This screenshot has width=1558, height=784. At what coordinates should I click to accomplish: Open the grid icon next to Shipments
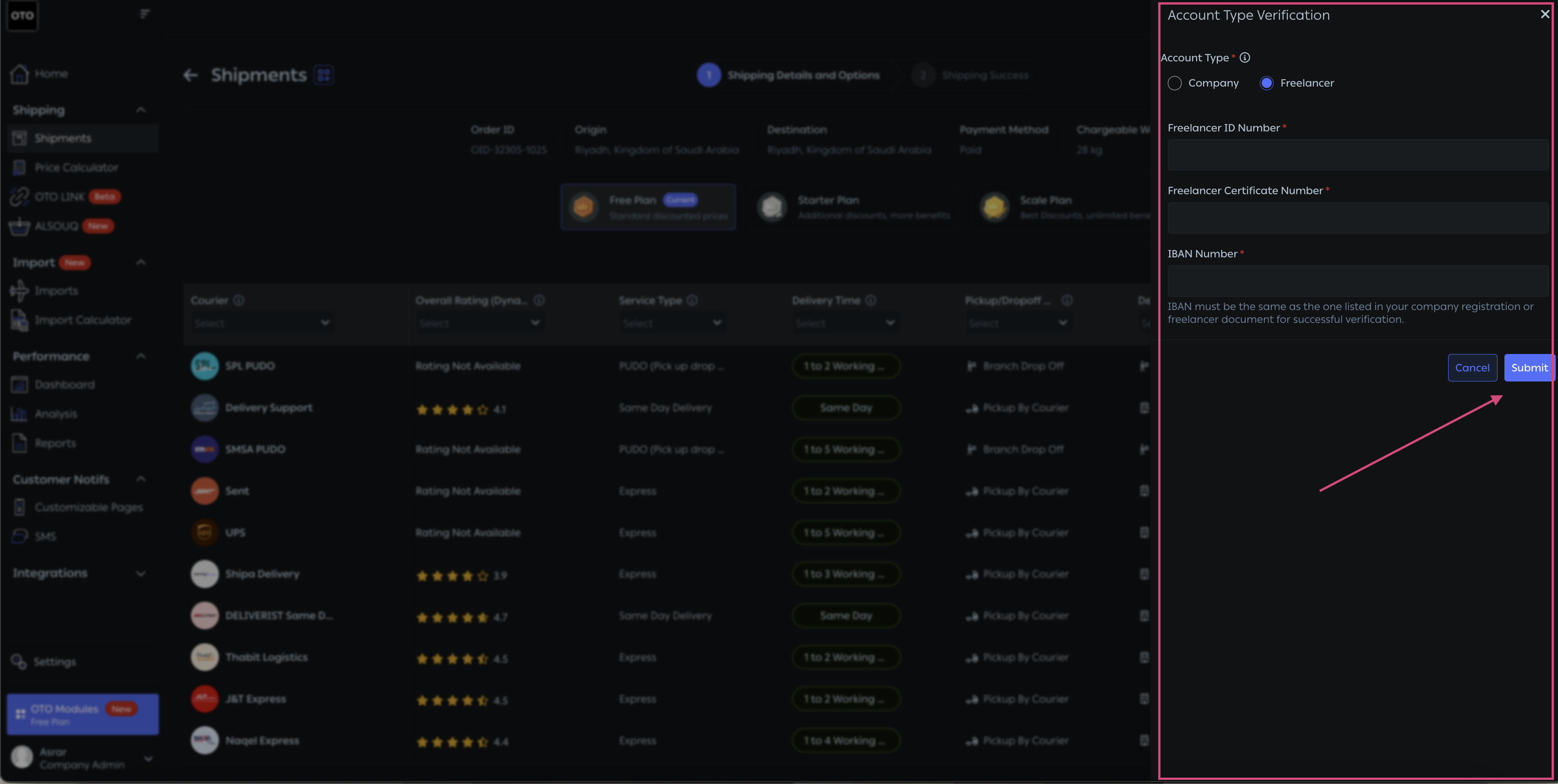tap(324, 75)
